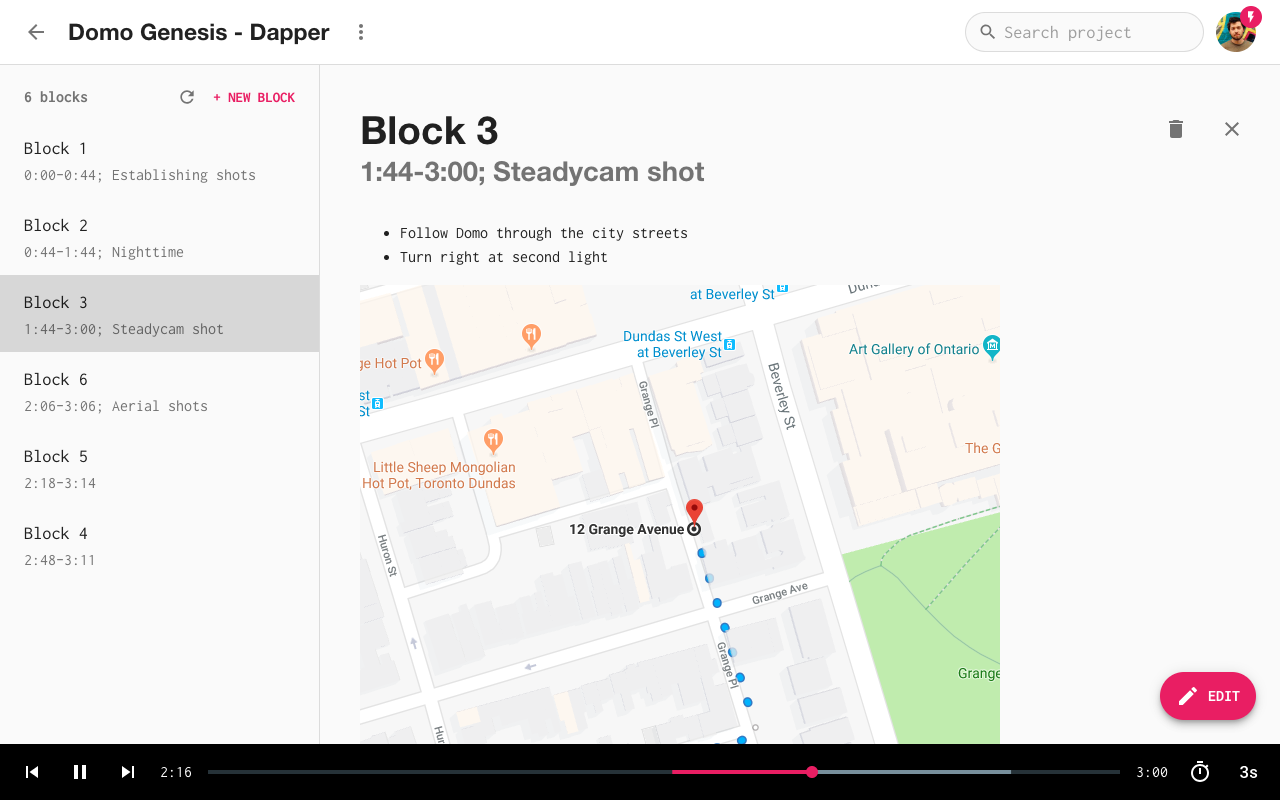Click the 1:44-3:00; Steadycam shot subtitle
Image resolution: width=1280 pixels, height=800 pixels.
(532, 172)
